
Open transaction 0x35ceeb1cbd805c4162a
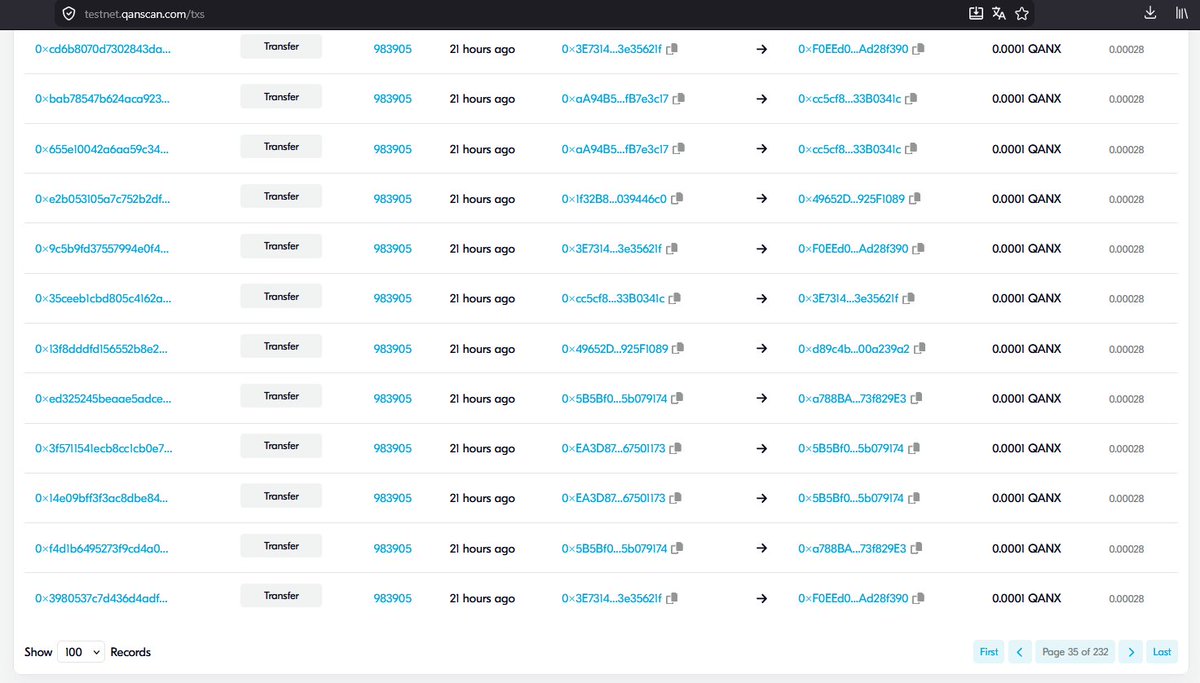click(x=103, y=298)
